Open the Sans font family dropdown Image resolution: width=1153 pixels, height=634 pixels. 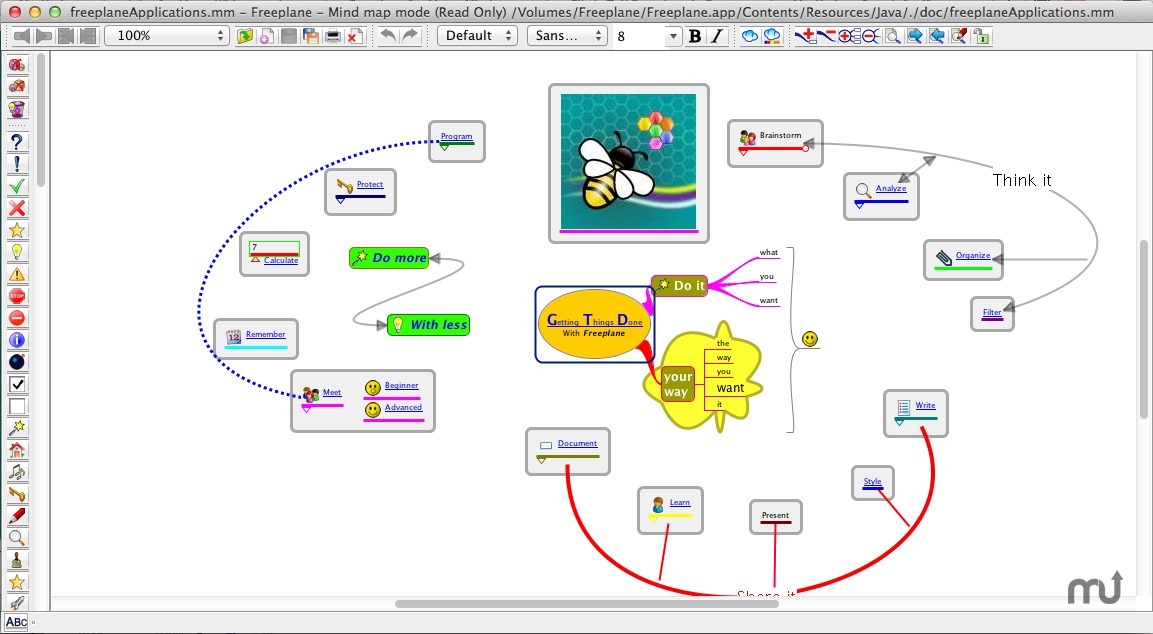pos(566,36)
